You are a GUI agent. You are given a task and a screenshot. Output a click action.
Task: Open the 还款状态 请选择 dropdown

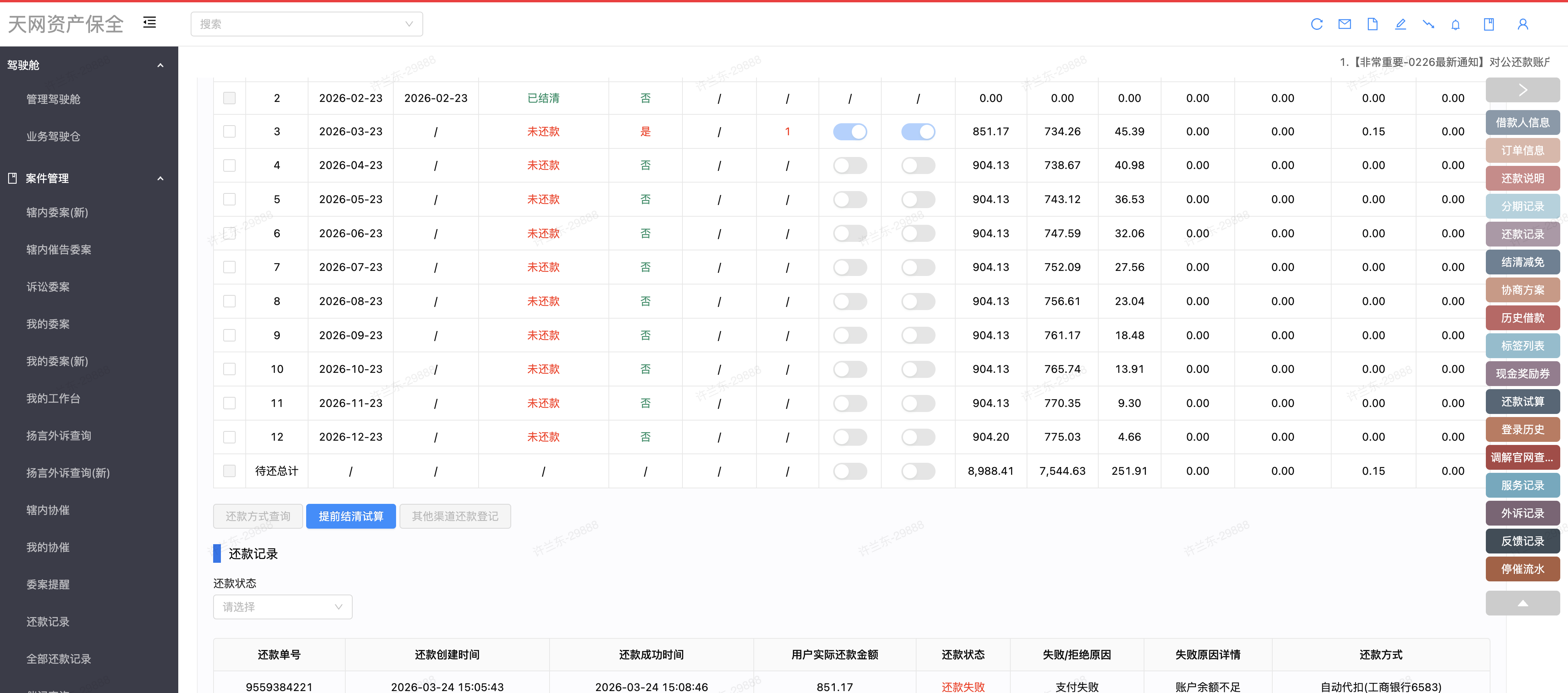283,607
